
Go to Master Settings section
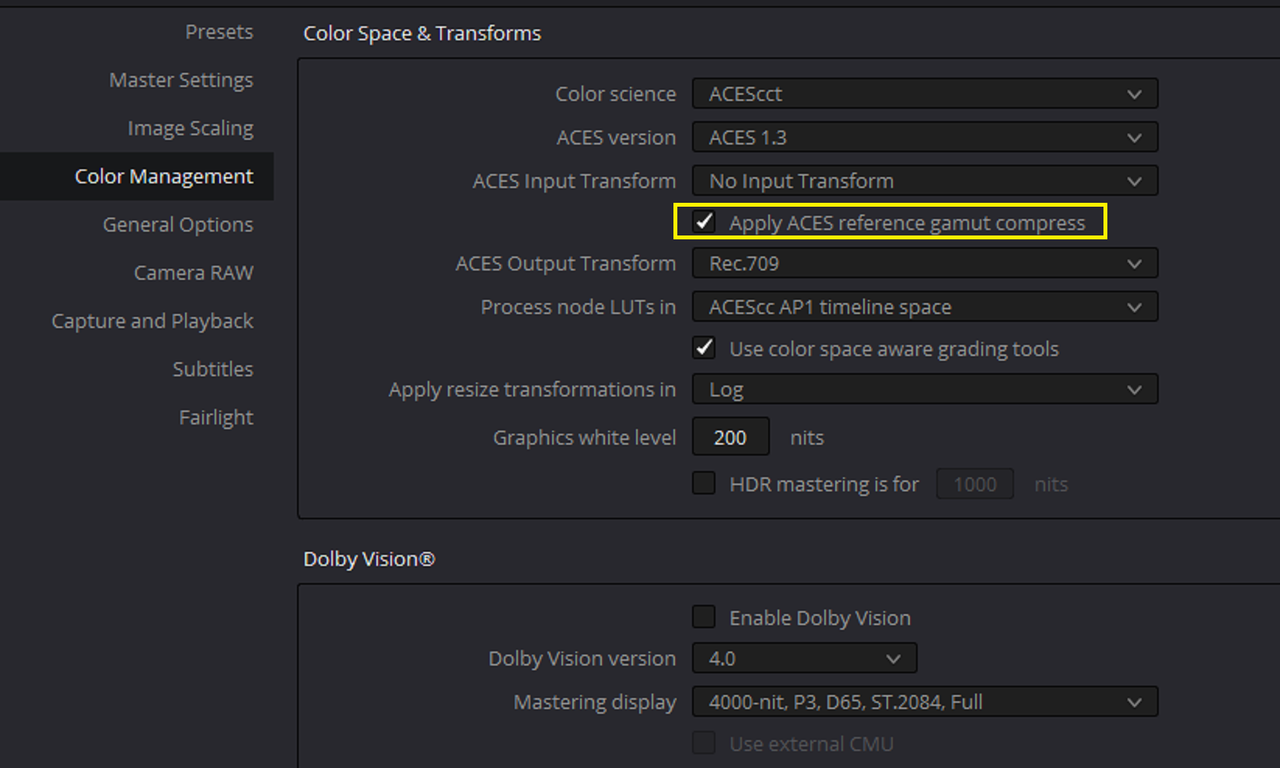181,80
